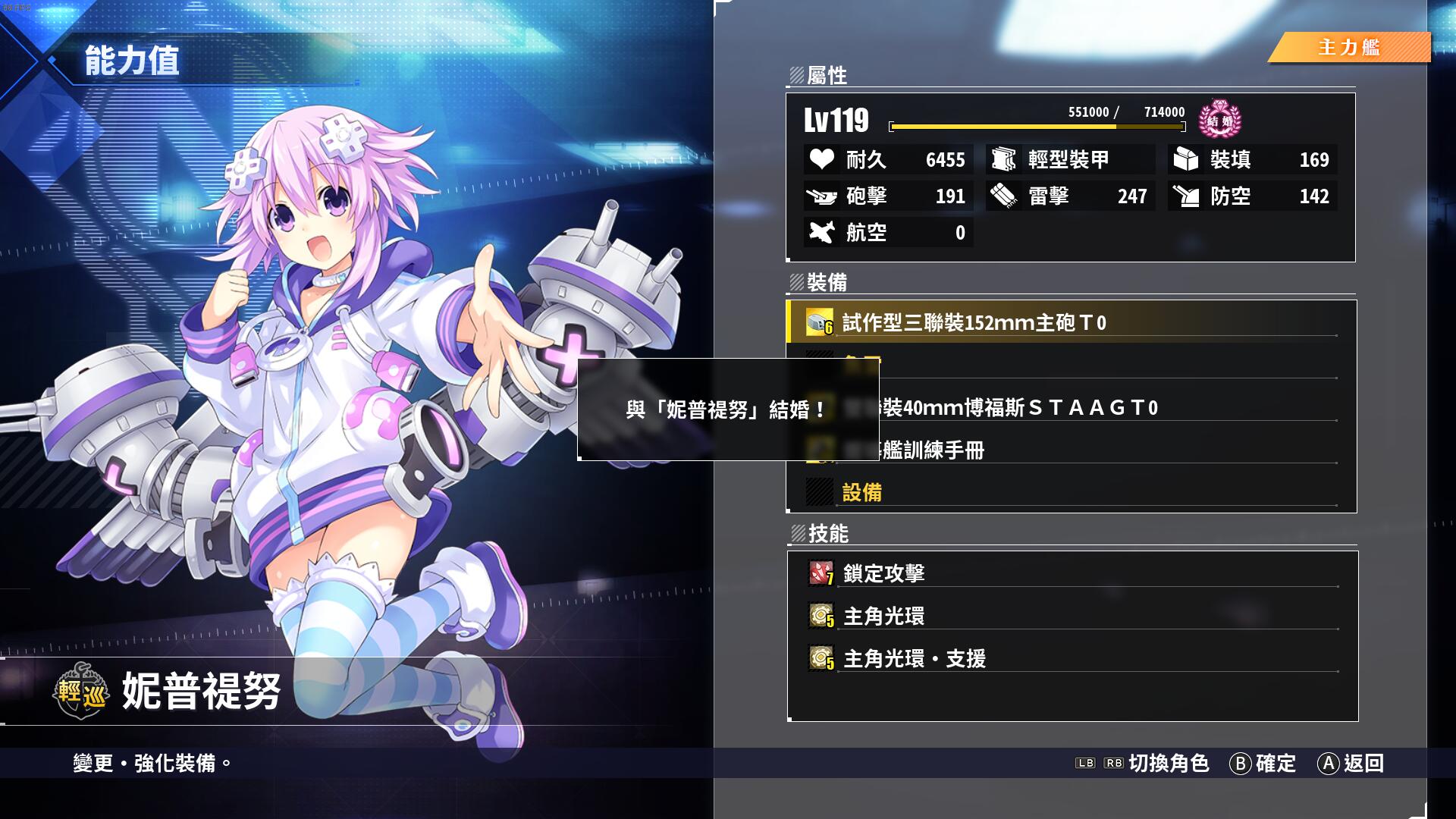This screenshot has width=1456, height=819.
Task: Click the 主角光環 skill icon
Action: pyautogui.click(x=821, y=616)
